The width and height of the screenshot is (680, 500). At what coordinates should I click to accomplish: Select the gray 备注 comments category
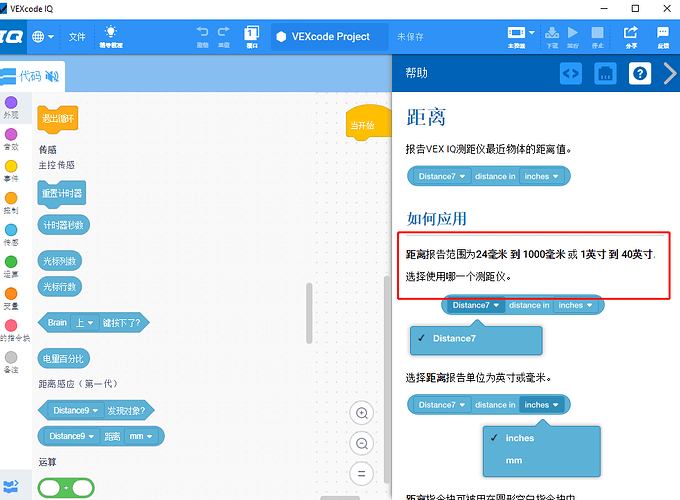click(x=11, y=363)
